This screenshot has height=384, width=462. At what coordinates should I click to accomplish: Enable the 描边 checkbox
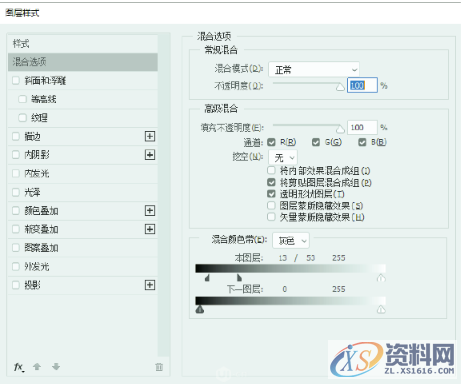16,136
